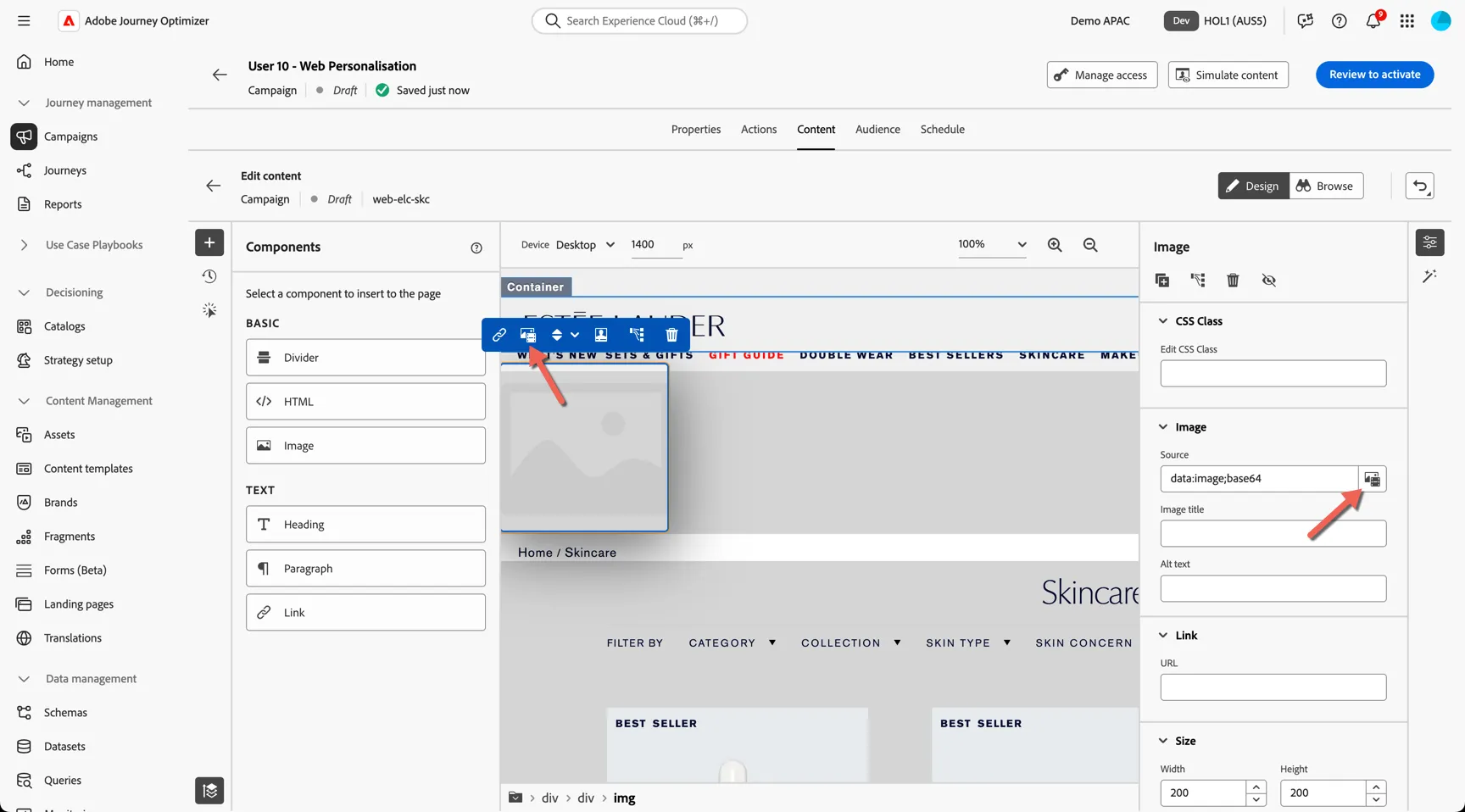This screenshot has height=812, width=1465.
Task: Switch to Browse mode
Action: (1326, 186)
